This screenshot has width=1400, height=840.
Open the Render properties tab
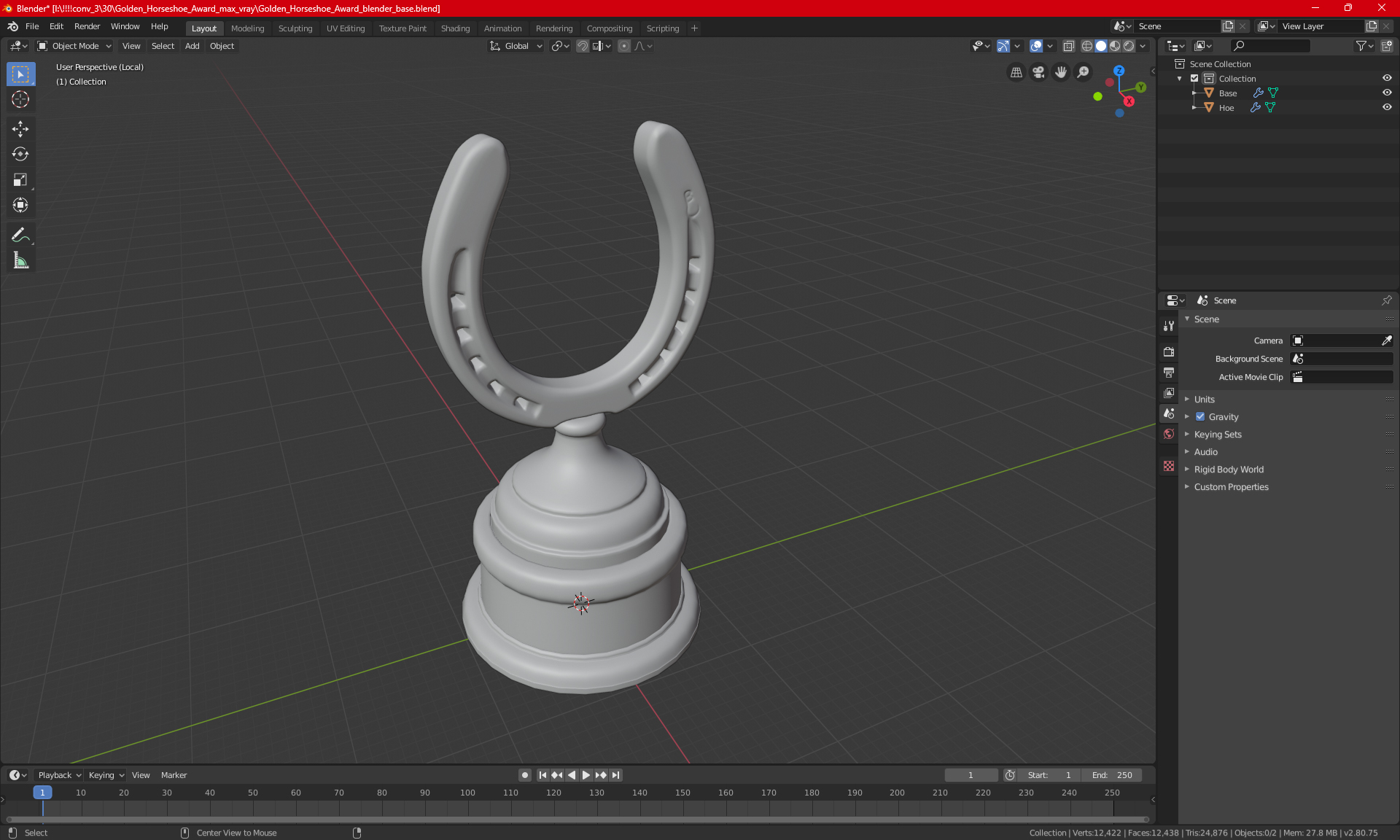(x=1169, y=351)
